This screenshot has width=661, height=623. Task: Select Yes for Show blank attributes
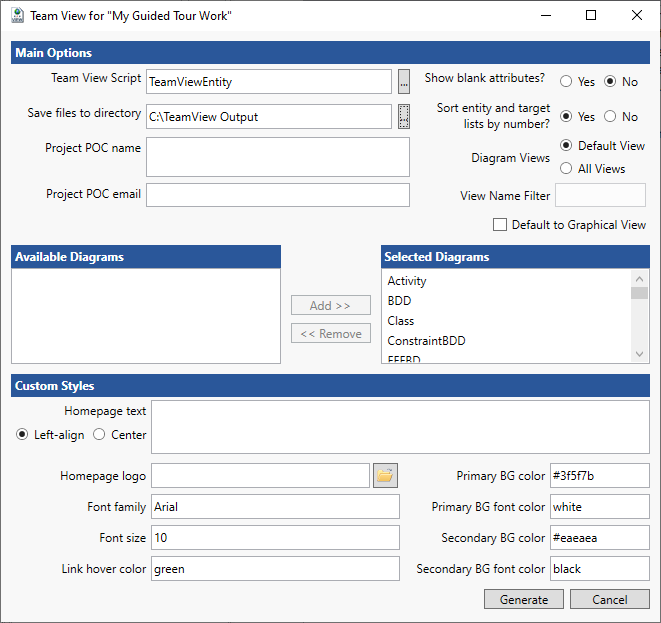(566, 82)
